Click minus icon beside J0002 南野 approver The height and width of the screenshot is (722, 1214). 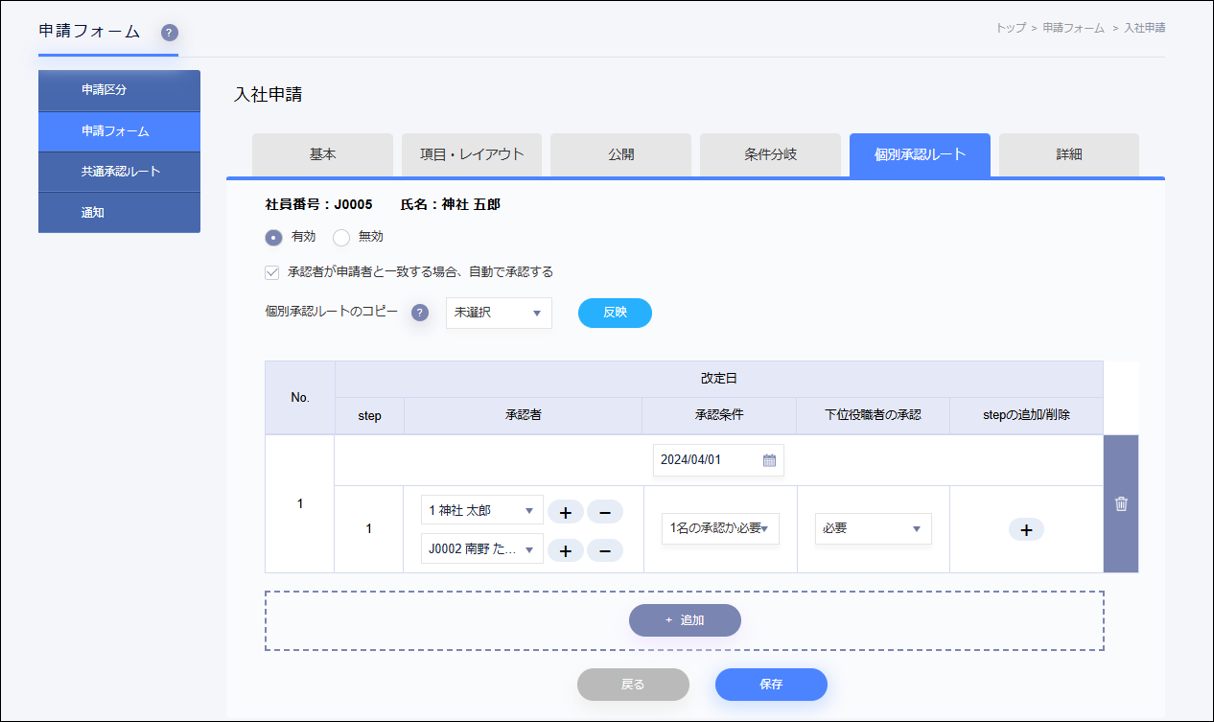click(x=604, y=550)
